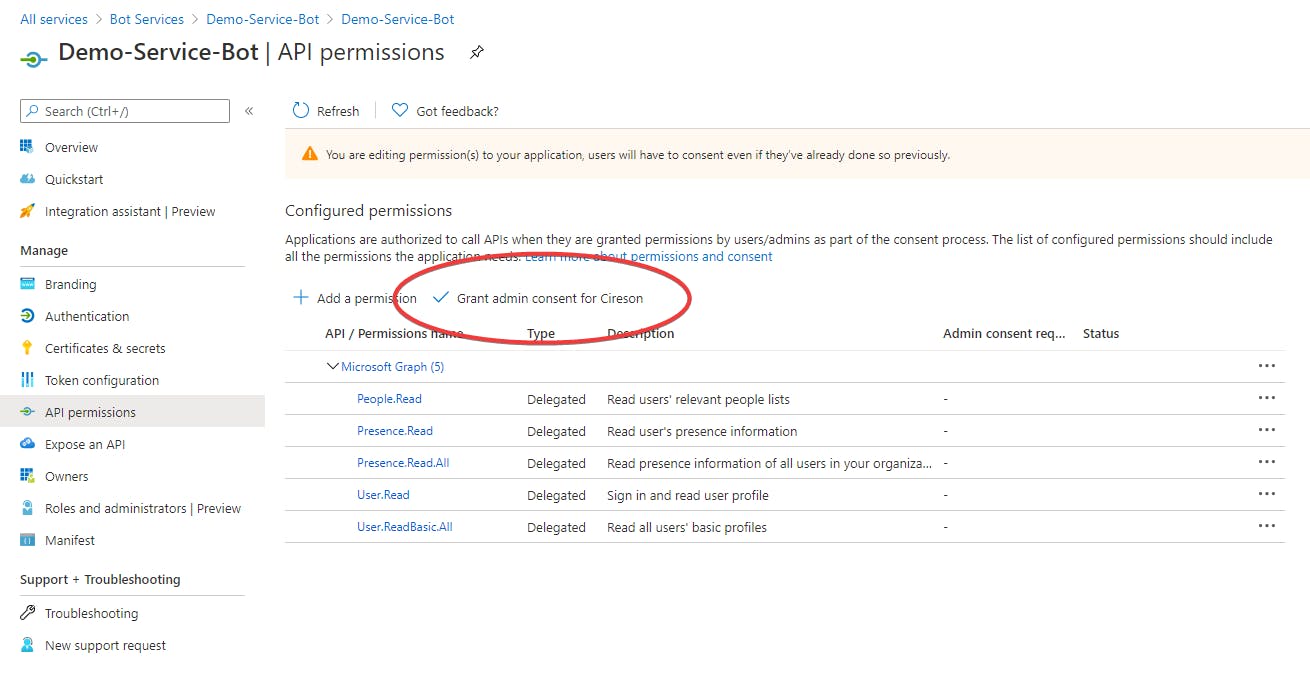Image resolution: width=1310 pixels, height=680 pixels.
Task: Click Add a permission button
Action: tap(355, 298)
